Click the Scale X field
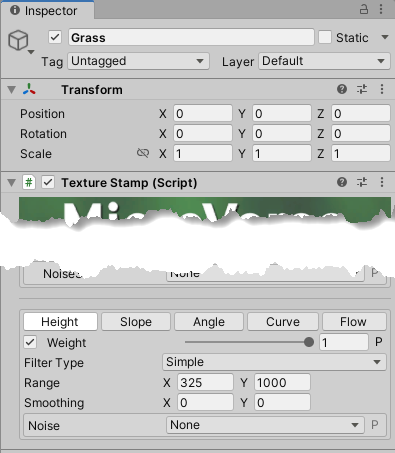The image size is (395, 453). click(203, 153)
